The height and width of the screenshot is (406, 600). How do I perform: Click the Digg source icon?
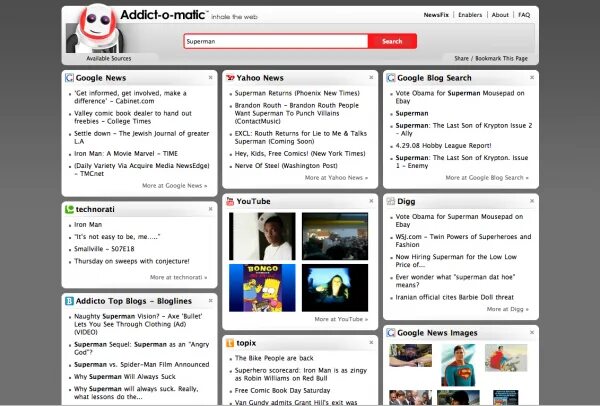pyautogui.click(x=390, y=201)
